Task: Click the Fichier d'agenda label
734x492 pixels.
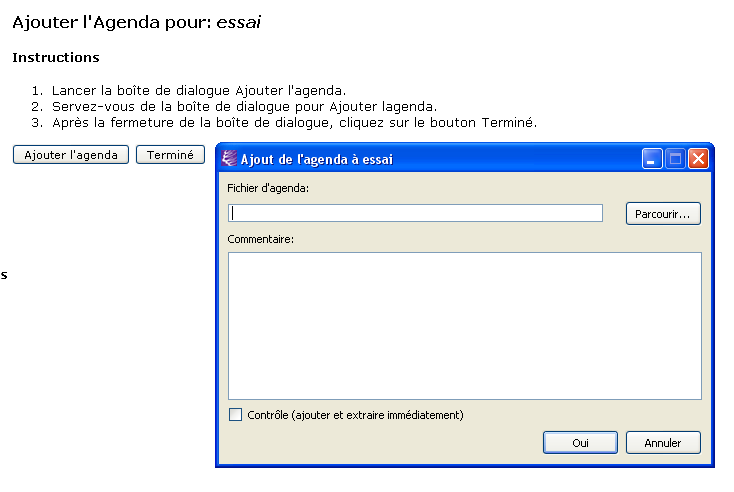Action: (268, 187)
